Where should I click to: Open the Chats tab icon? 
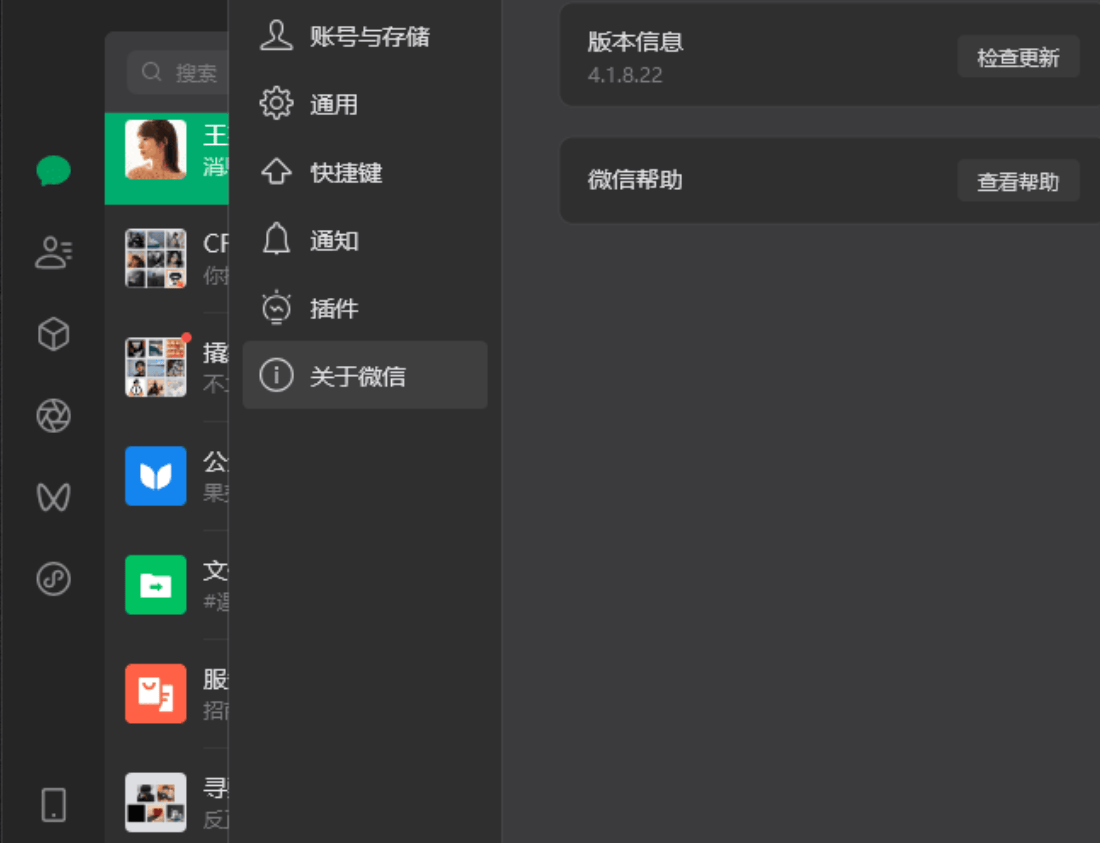pos(53,171)
